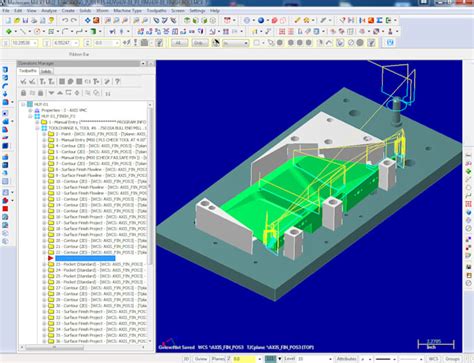
Task: Click the blue Fit-to-screen icon
Action: pyautogui.click(x=88, y=20)
